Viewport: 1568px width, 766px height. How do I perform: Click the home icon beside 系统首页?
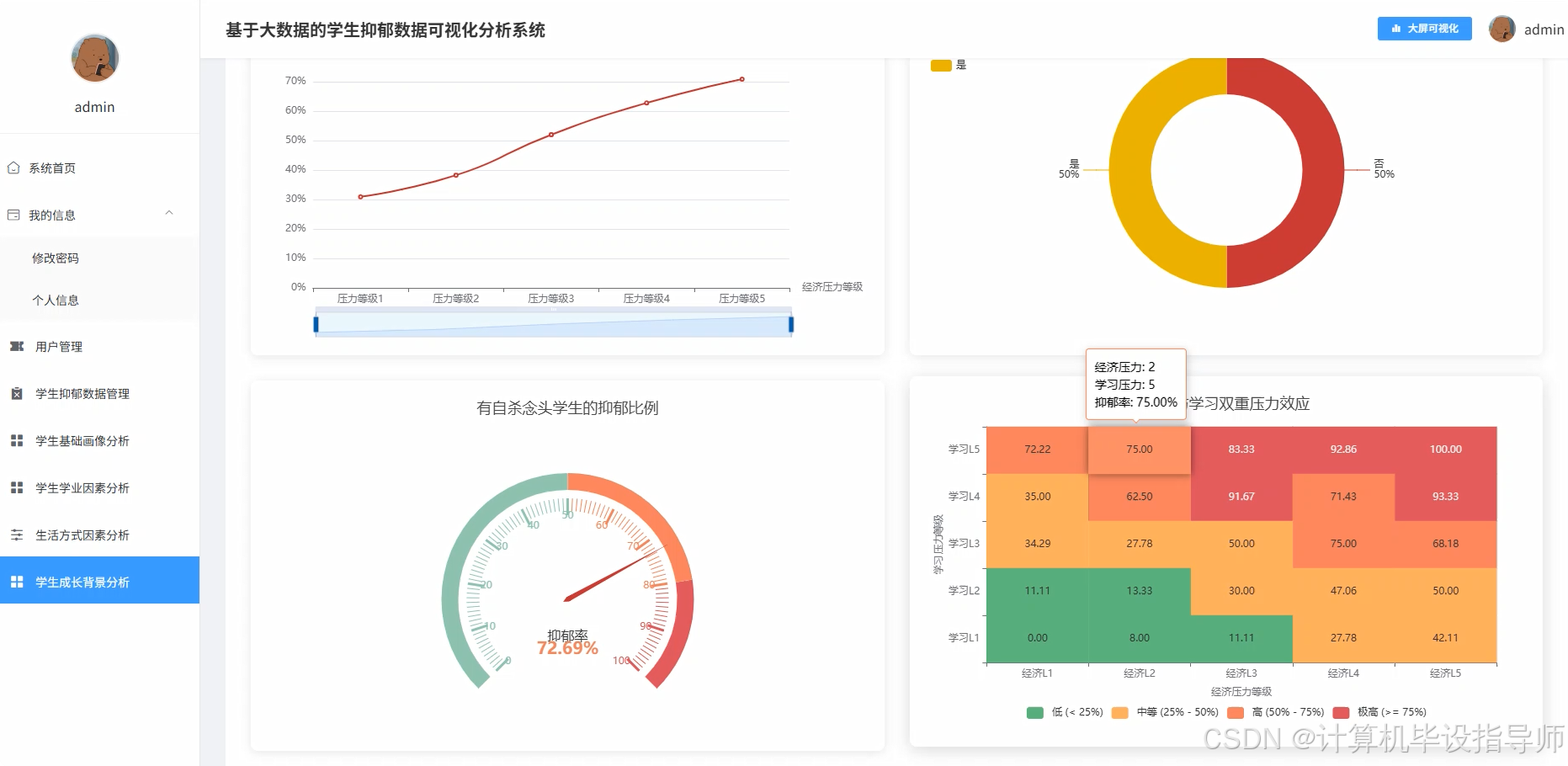(x=13, y=168)
